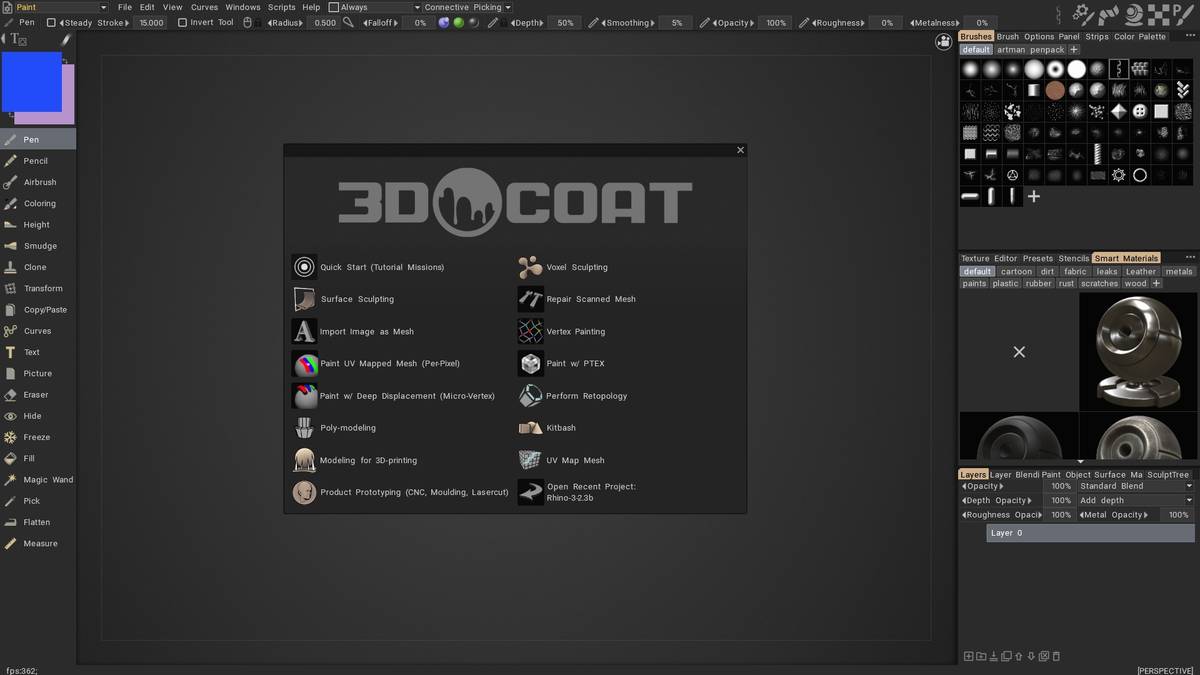Check the Always checkbox
Screen dimensions: 1200x675
click(334, 7)
